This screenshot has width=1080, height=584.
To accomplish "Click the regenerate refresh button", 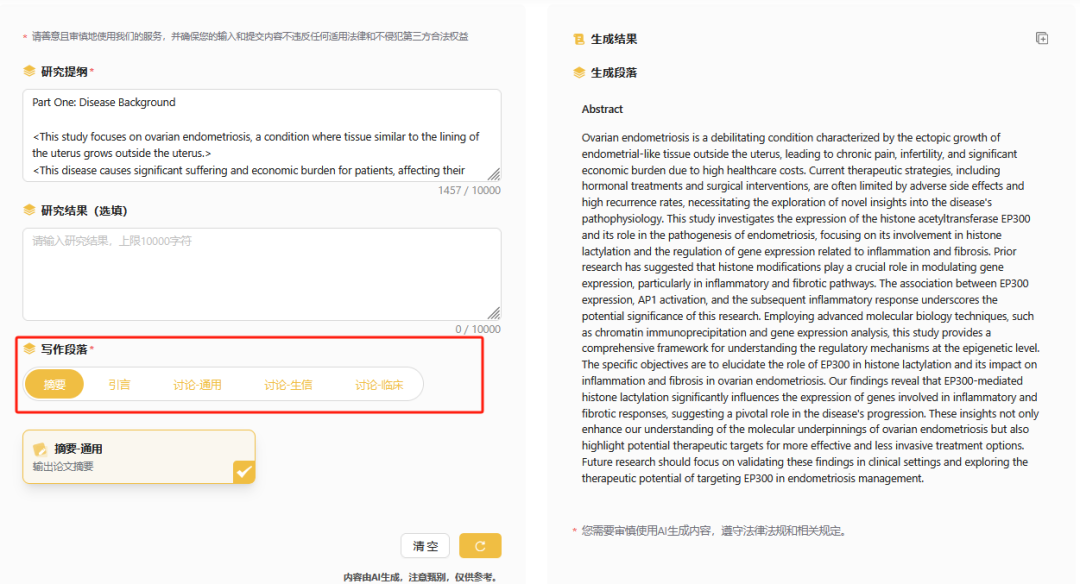I will pyautogui.click(x=480, y=545).
